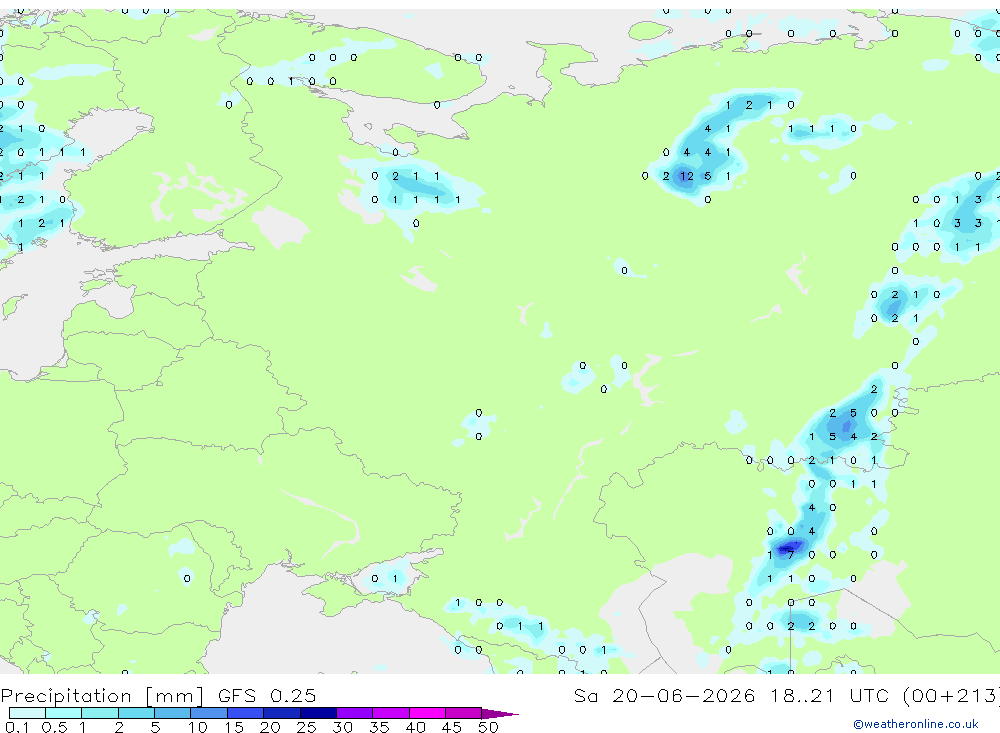The width and height of the screenshot is (1000, 733).
Task: Click legend swatch between 2 and 5
Action: (x=136, y=713)
